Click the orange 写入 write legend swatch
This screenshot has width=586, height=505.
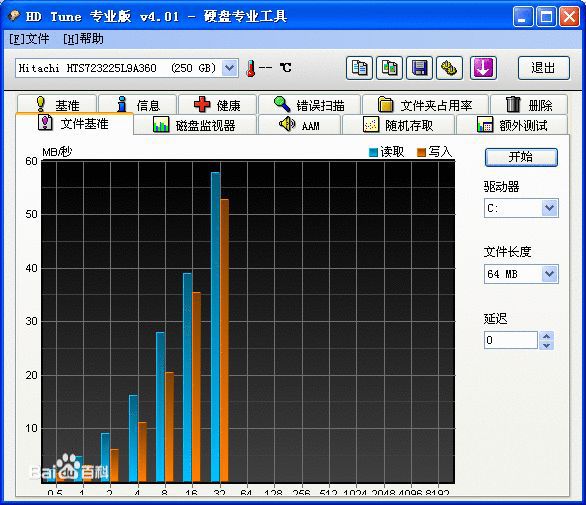coord(421,152)
